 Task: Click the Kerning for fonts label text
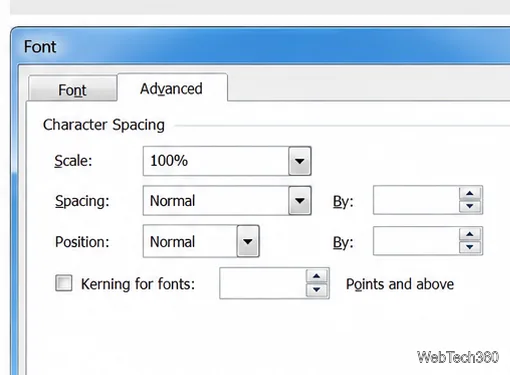(x=138, y=284)
